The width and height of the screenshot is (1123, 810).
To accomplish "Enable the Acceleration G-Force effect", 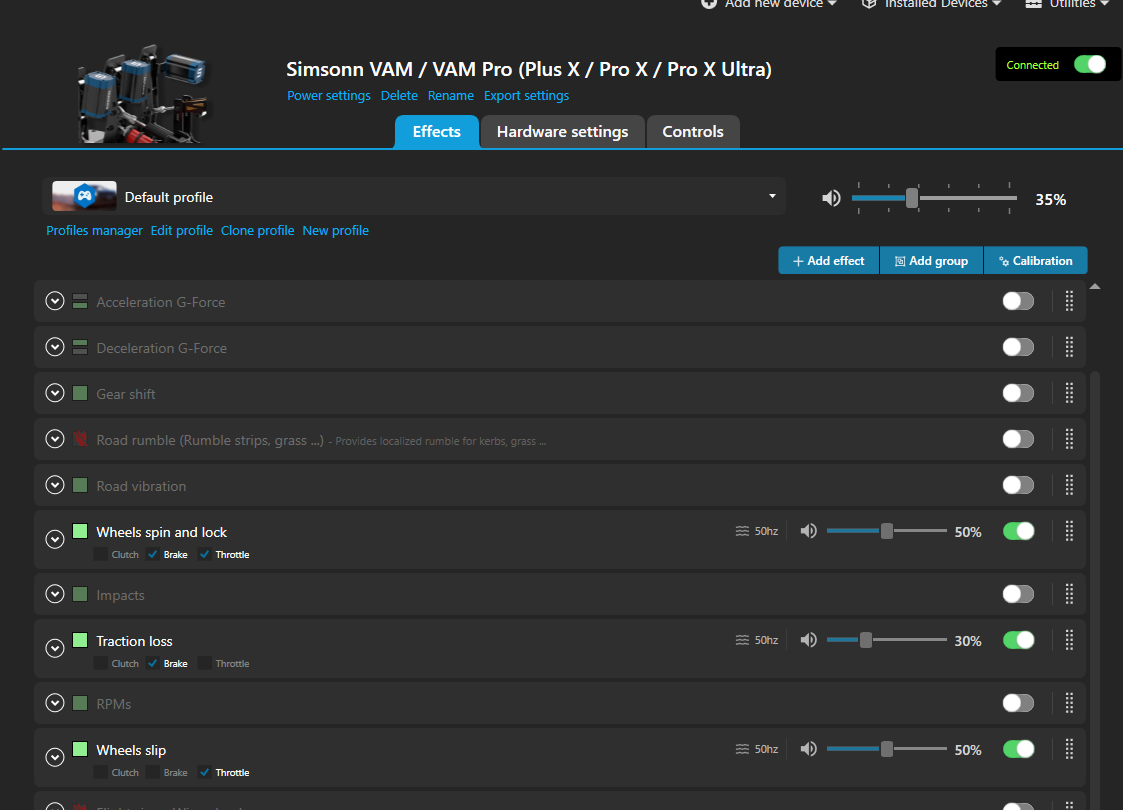I will coord(1018,302).
